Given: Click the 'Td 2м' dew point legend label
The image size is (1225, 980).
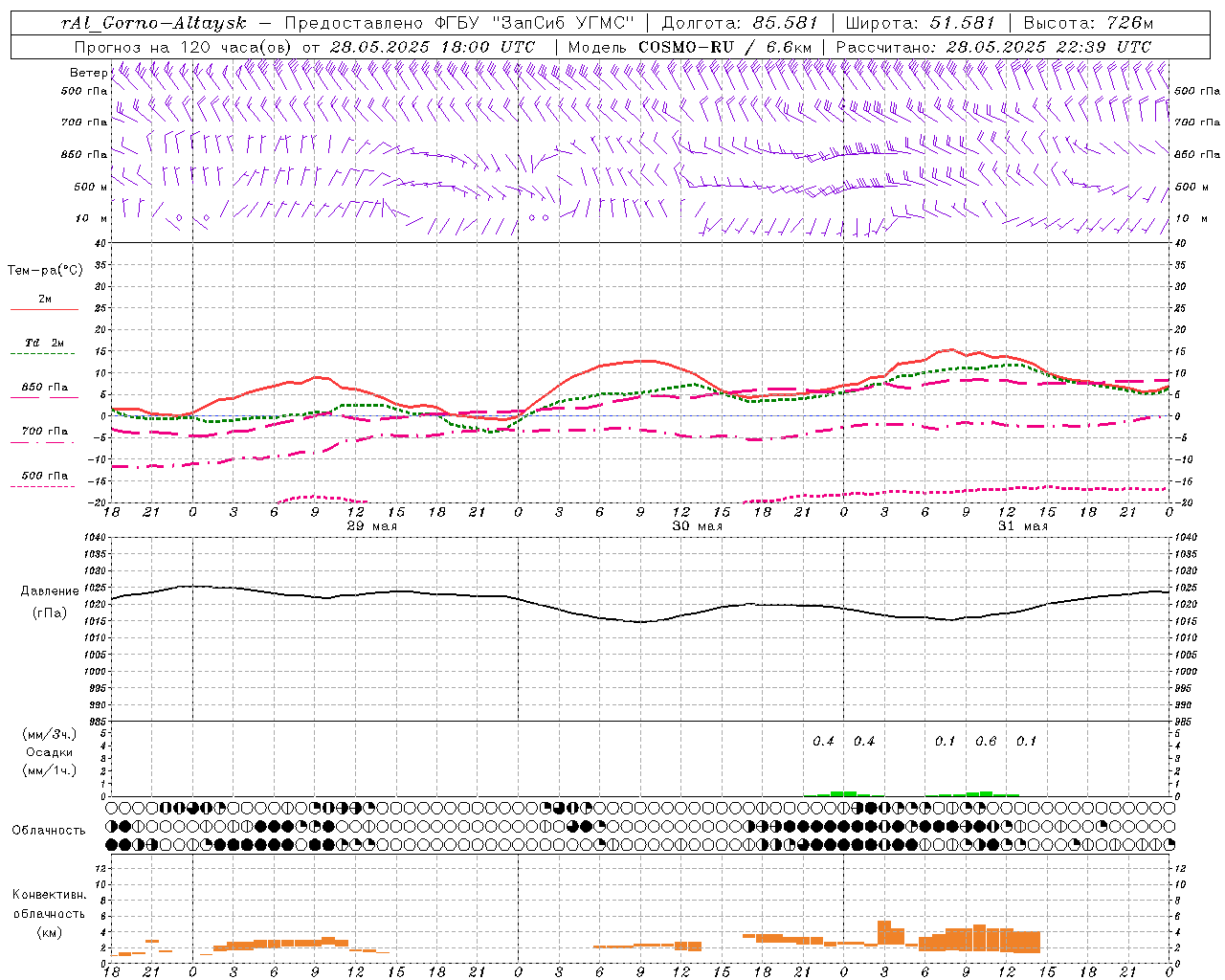Looking at the screenshot, I should coord(44,343).
